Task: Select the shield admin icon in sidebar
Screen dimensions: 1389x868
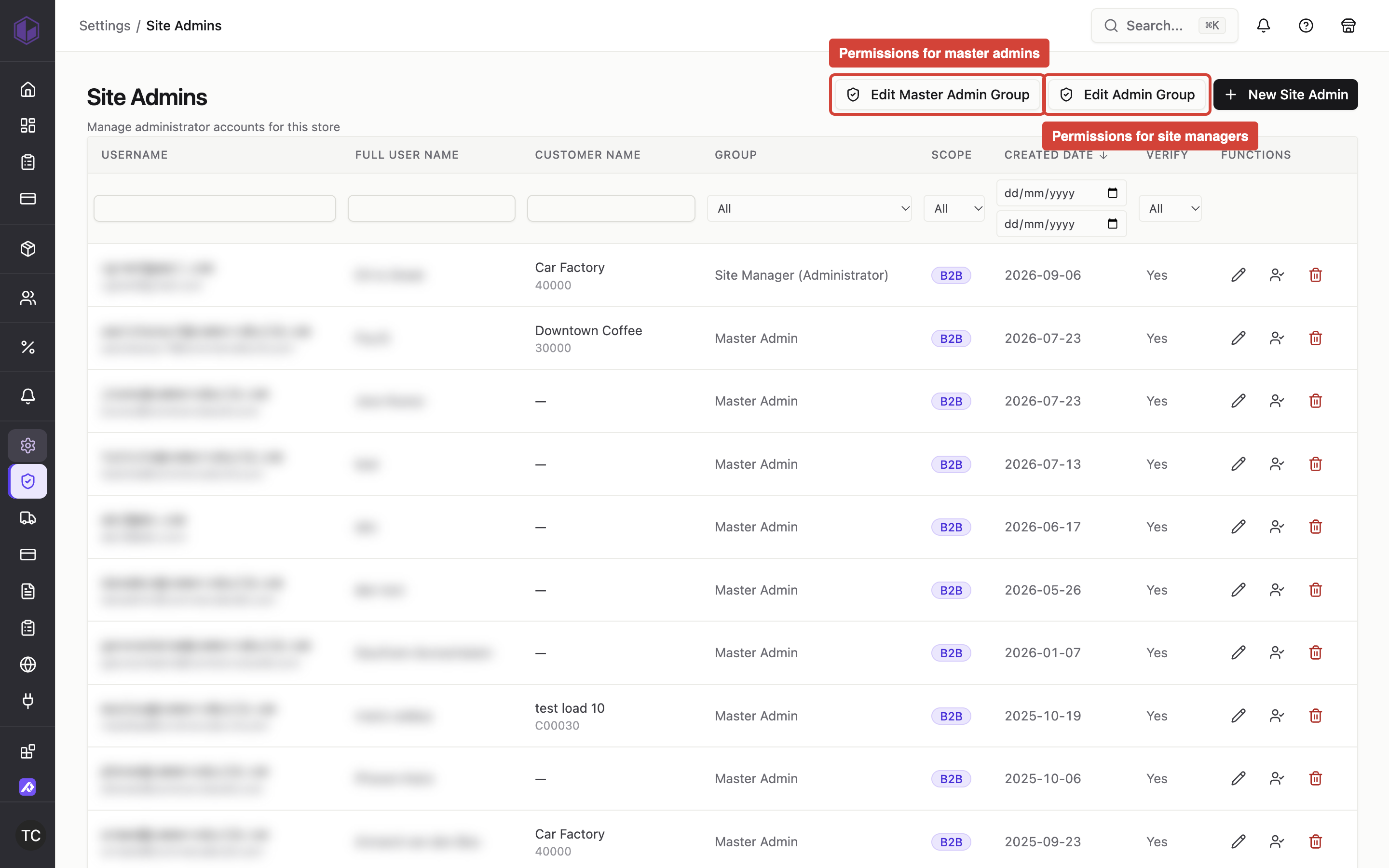Action: 27,481
